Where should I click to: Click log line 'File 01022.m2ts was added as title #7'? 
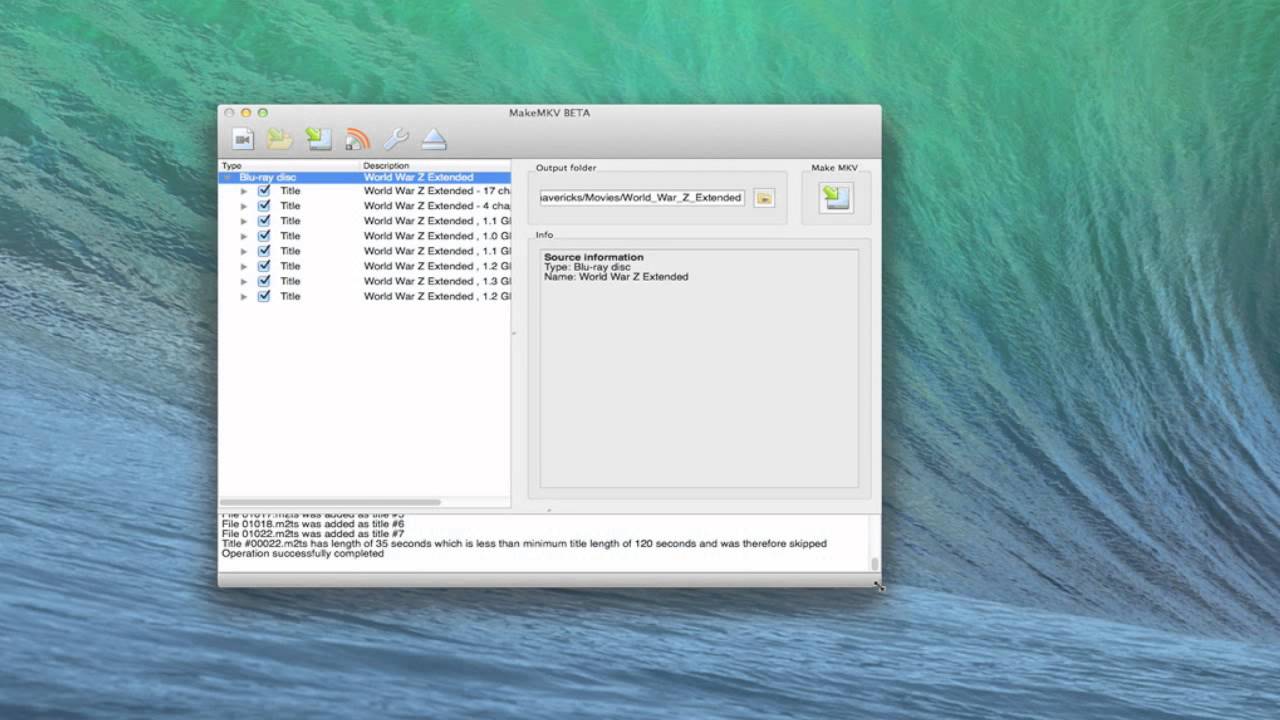coord(313,534)
